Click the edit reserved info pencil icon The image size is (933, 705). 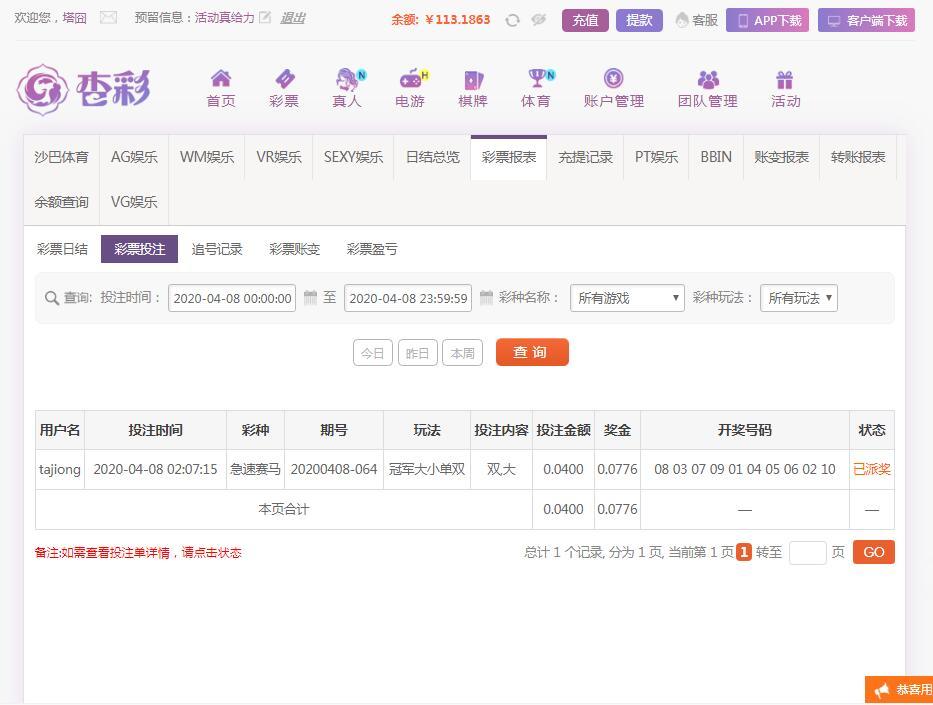coord(265,18)
